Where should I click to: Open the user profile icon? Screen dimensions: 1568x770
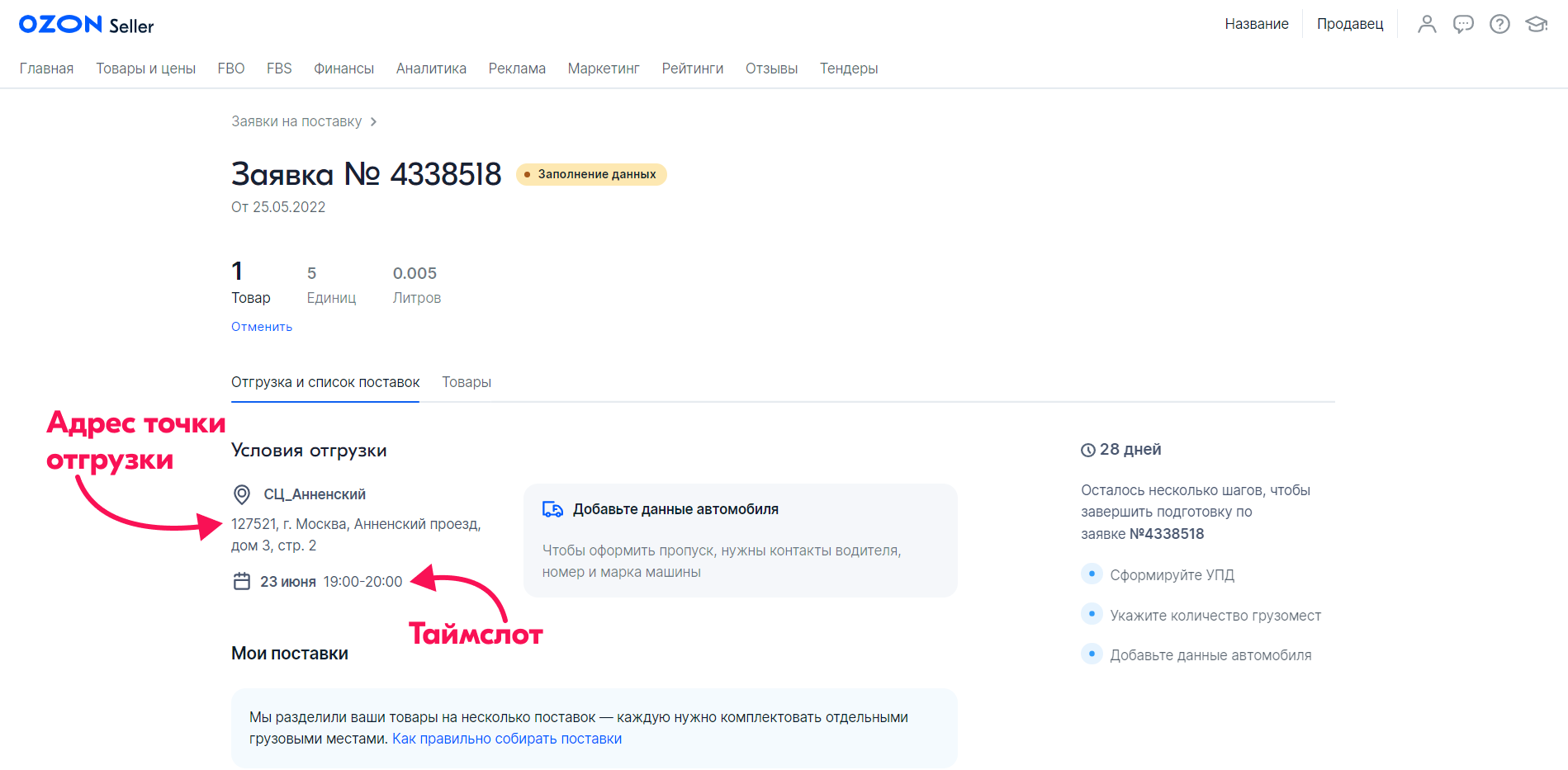coord(1427,24)
